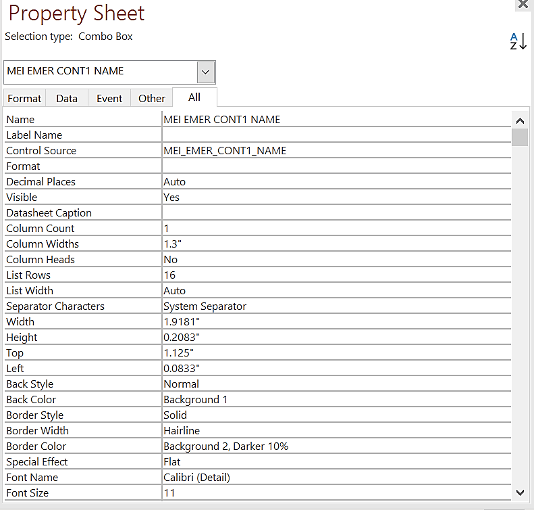Image resolution: width=534 pixels, height=510 pixels.
Task: Sort properties alphabetically with A-Z icon
Action: coord(518,41)
